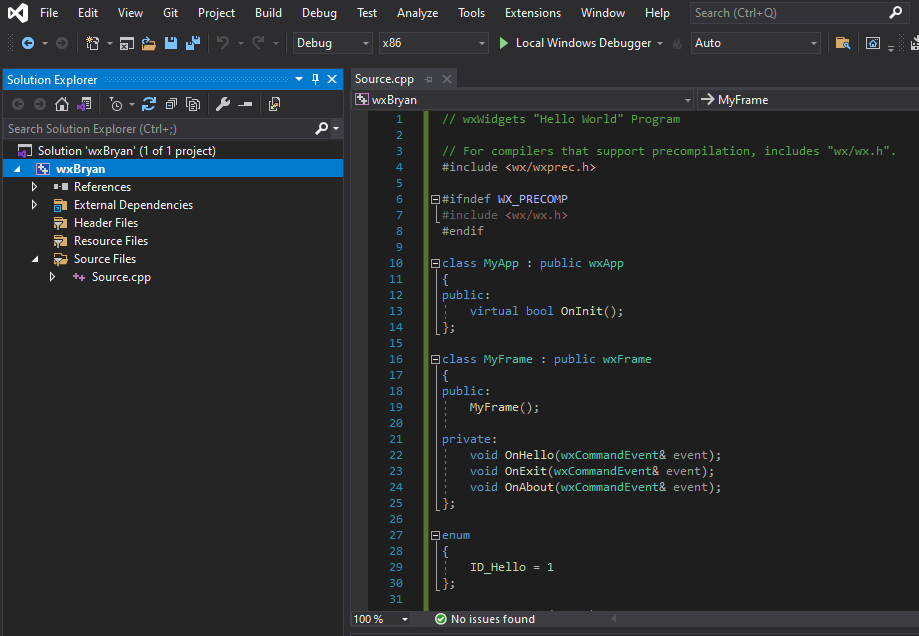Screen dimensions: 919x636
Task: Click the Solution Explorer Home icon
Action: pyautogui.click(x=62, y=104)
